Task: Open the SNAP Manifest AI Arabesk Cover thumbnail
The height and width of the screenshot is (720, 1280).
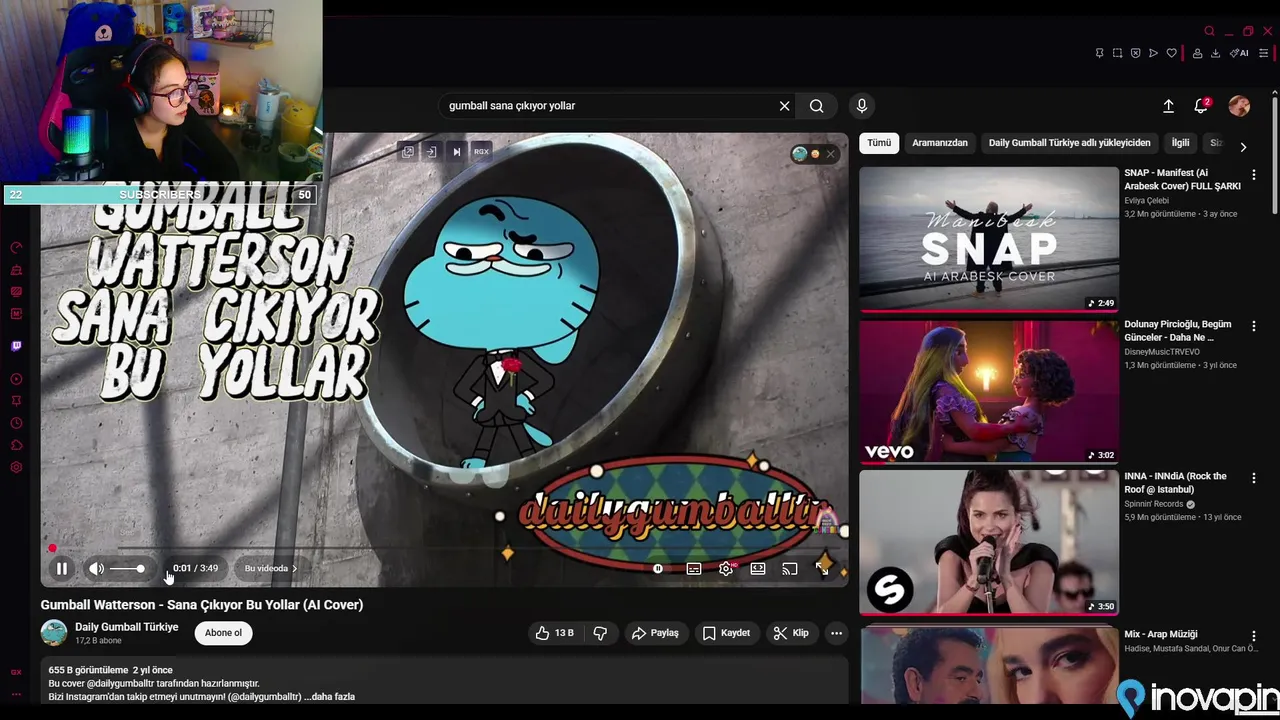Action: (989, 239)
